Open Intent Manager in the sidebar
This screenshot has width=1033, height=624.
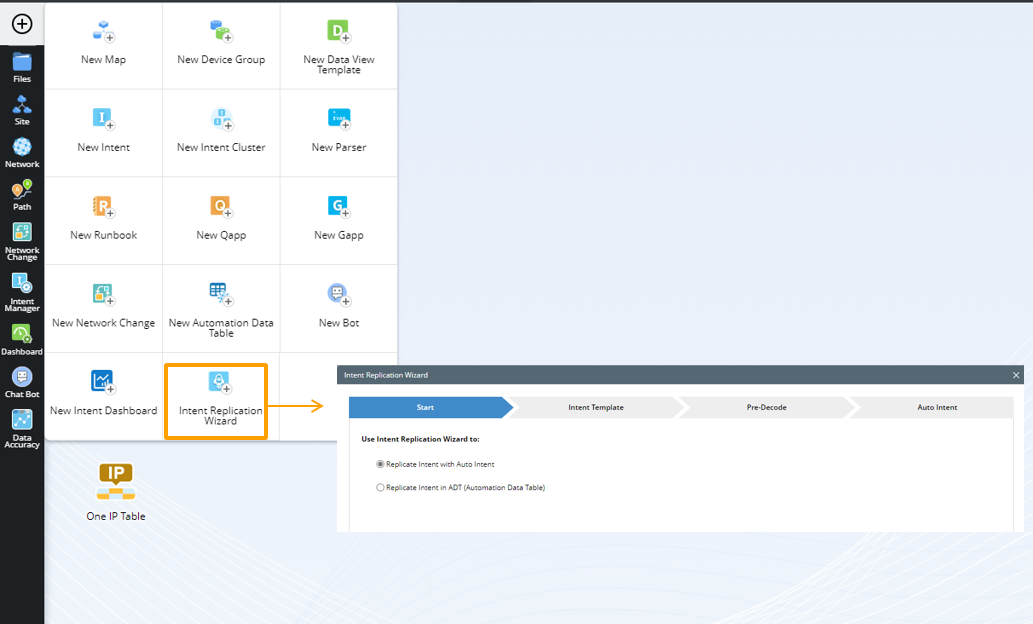[22, 293]
